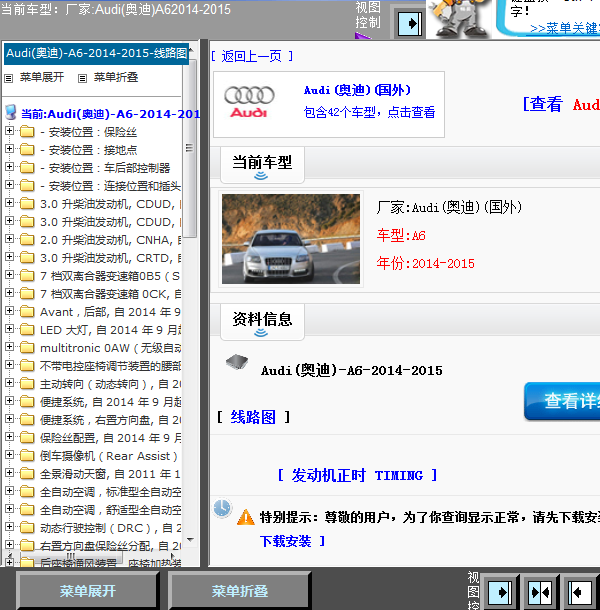Screen dimensions: 600x610
Task: Expand the 安装位置：连接位置和插头 node
Action: (x=9, y=184)
